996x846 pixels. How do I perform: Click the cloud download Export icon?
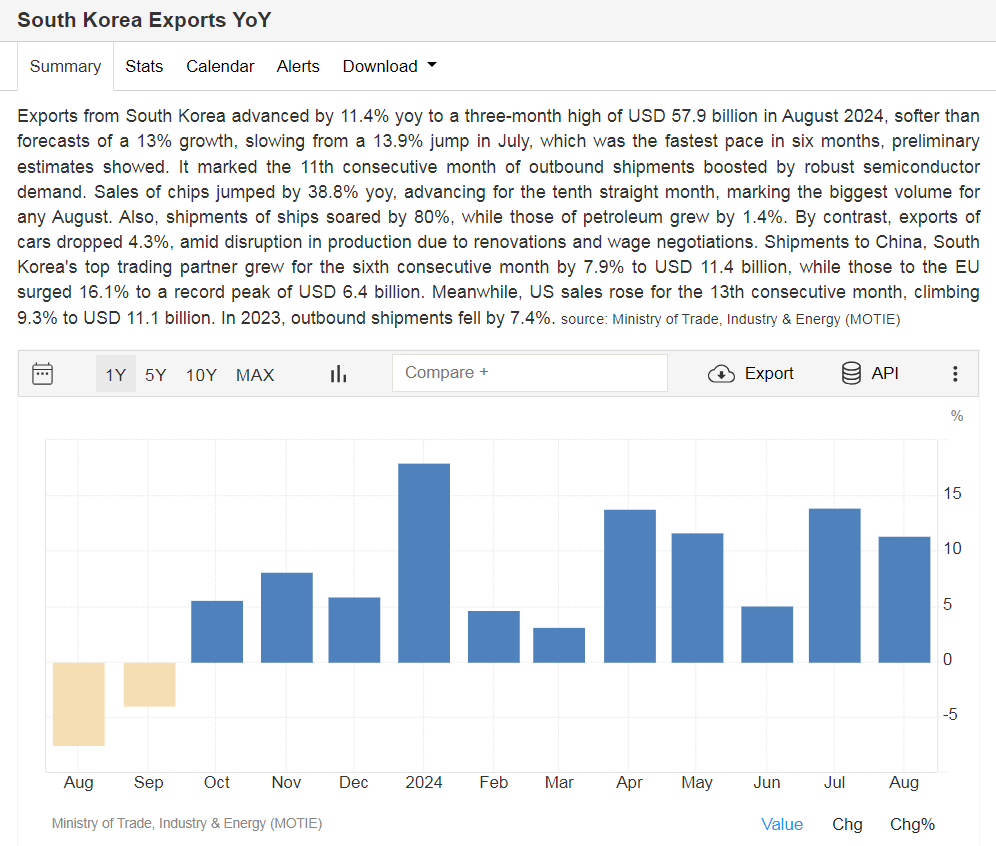(x=721, y=374)
